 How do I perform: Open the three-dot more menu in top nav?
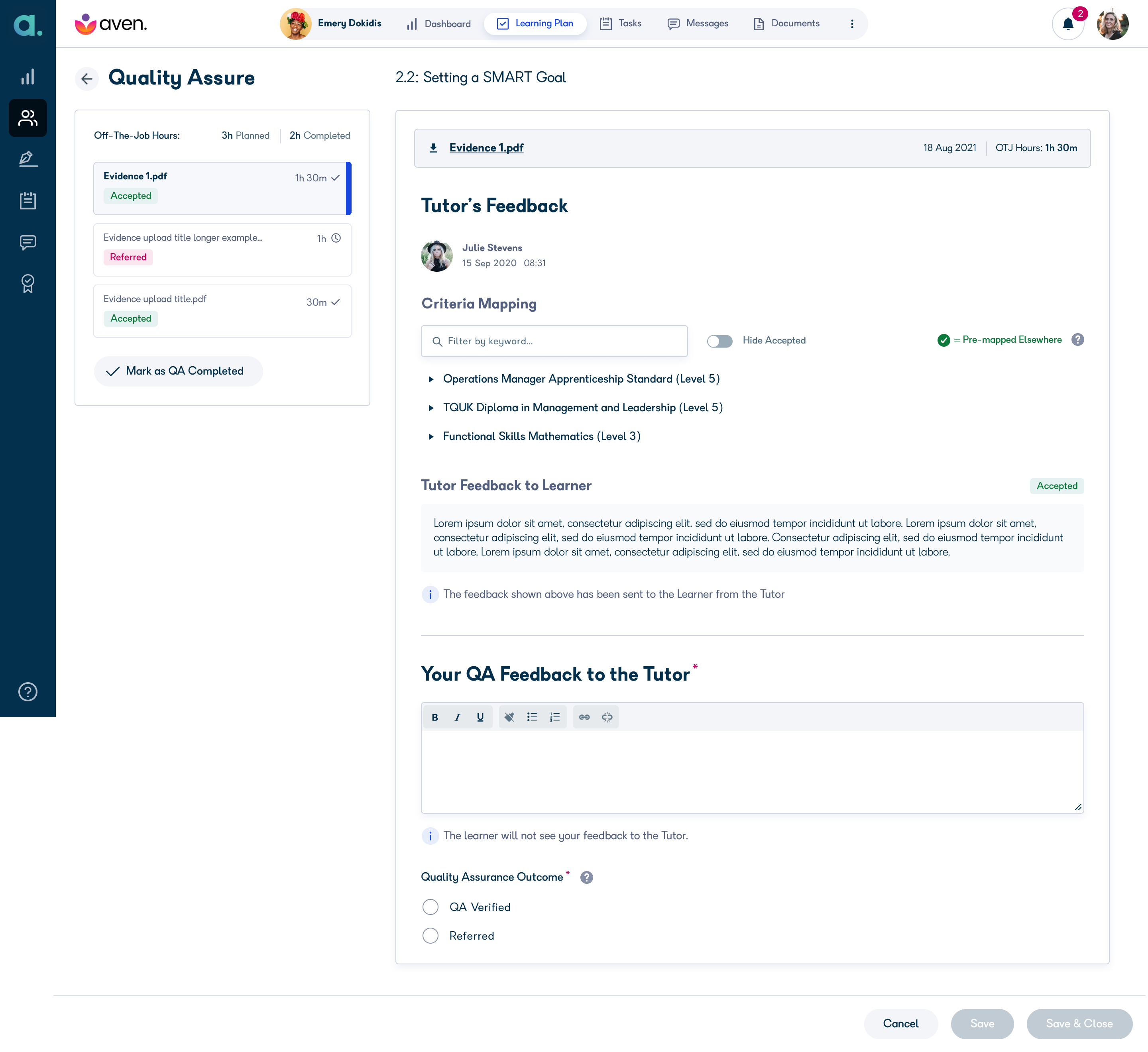click(x=852, y=24)
